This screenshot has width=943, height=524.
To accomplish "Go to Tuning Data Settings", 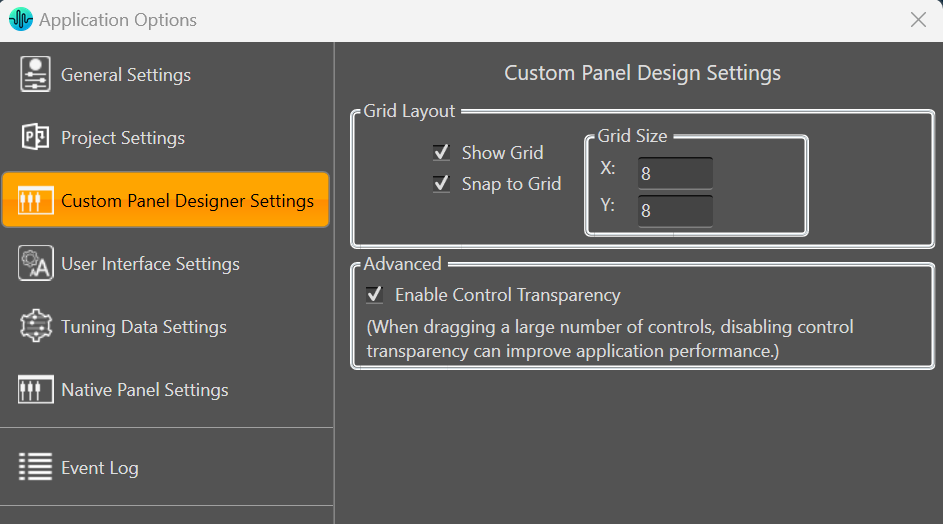I will [x=144, y=327].
